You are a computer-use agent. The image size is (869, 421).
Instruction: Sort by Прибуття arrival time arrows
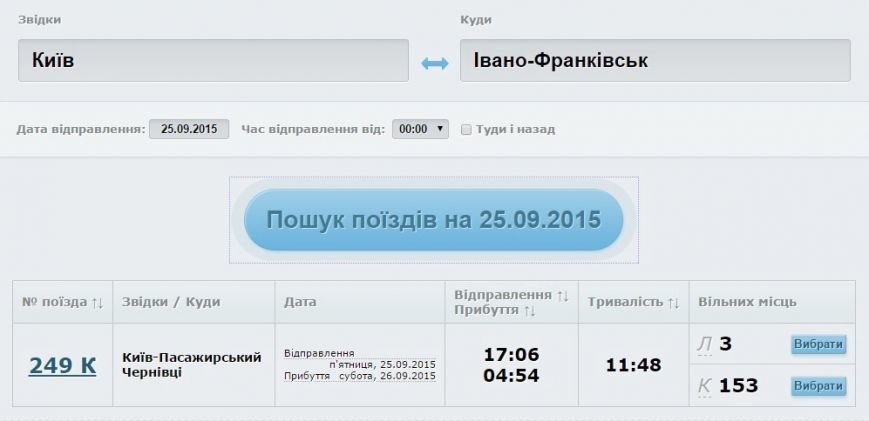tap(529, 310)
